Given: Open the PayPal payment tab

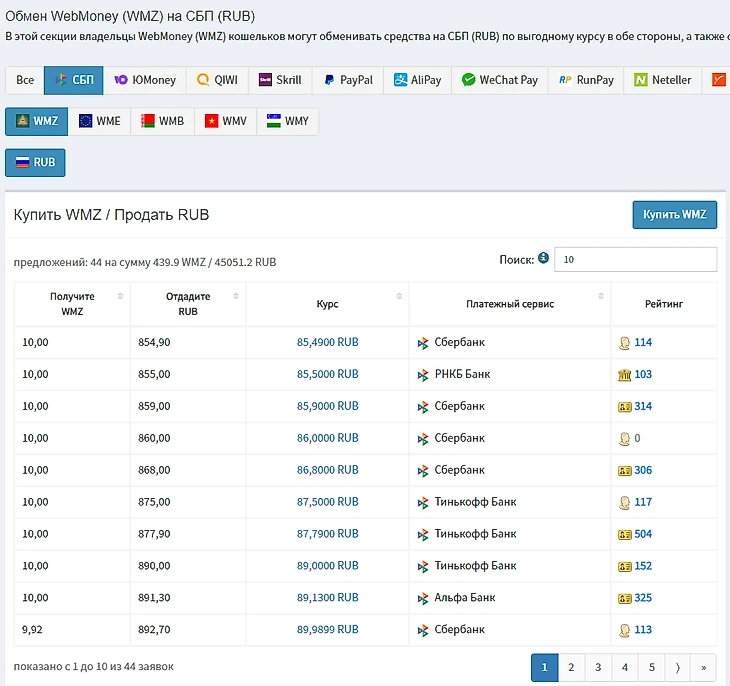Looking at the screenshot, I should click(x=347, y=80).
